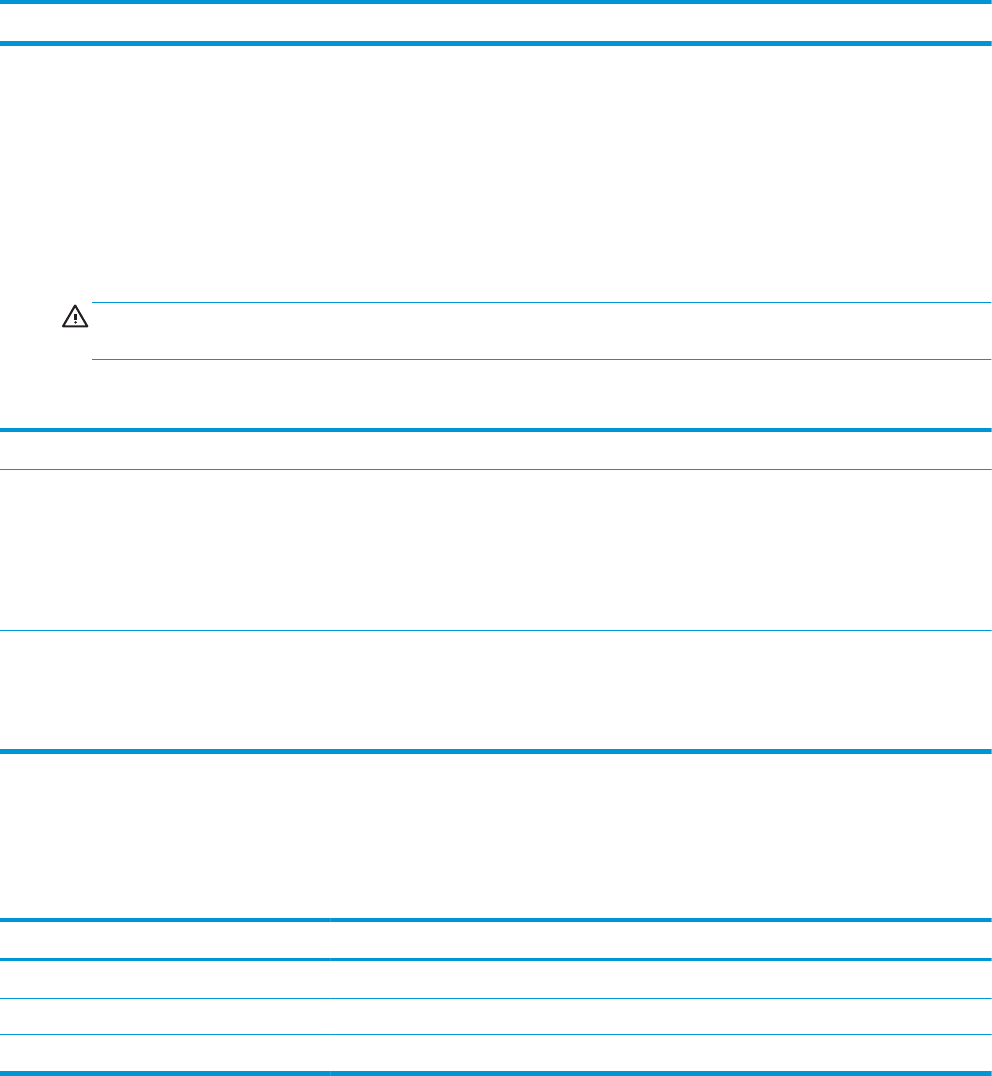Click the bottom border line of caution note

pos(540,359)
